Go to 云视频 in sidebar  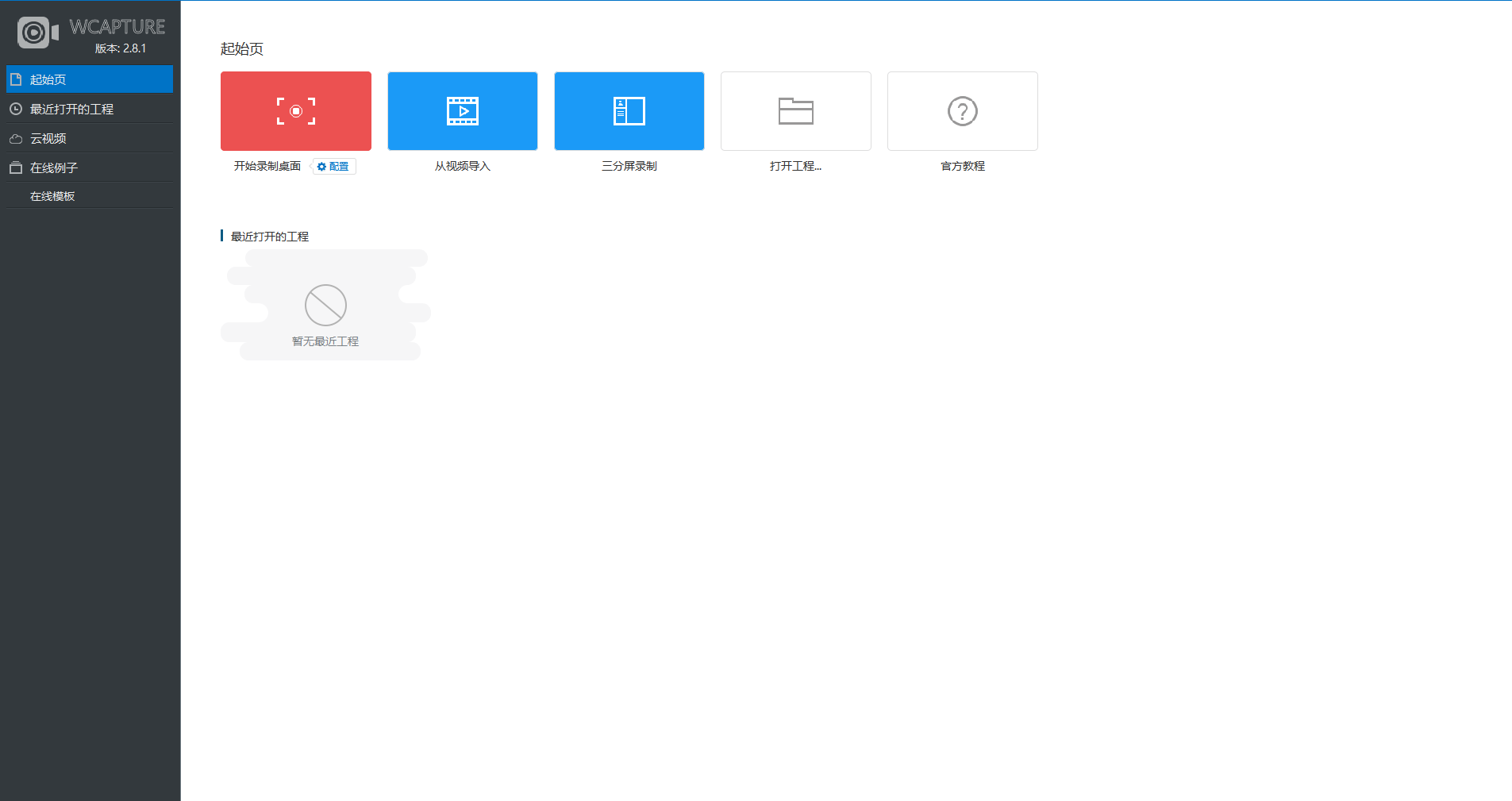(x=90, y=138)
